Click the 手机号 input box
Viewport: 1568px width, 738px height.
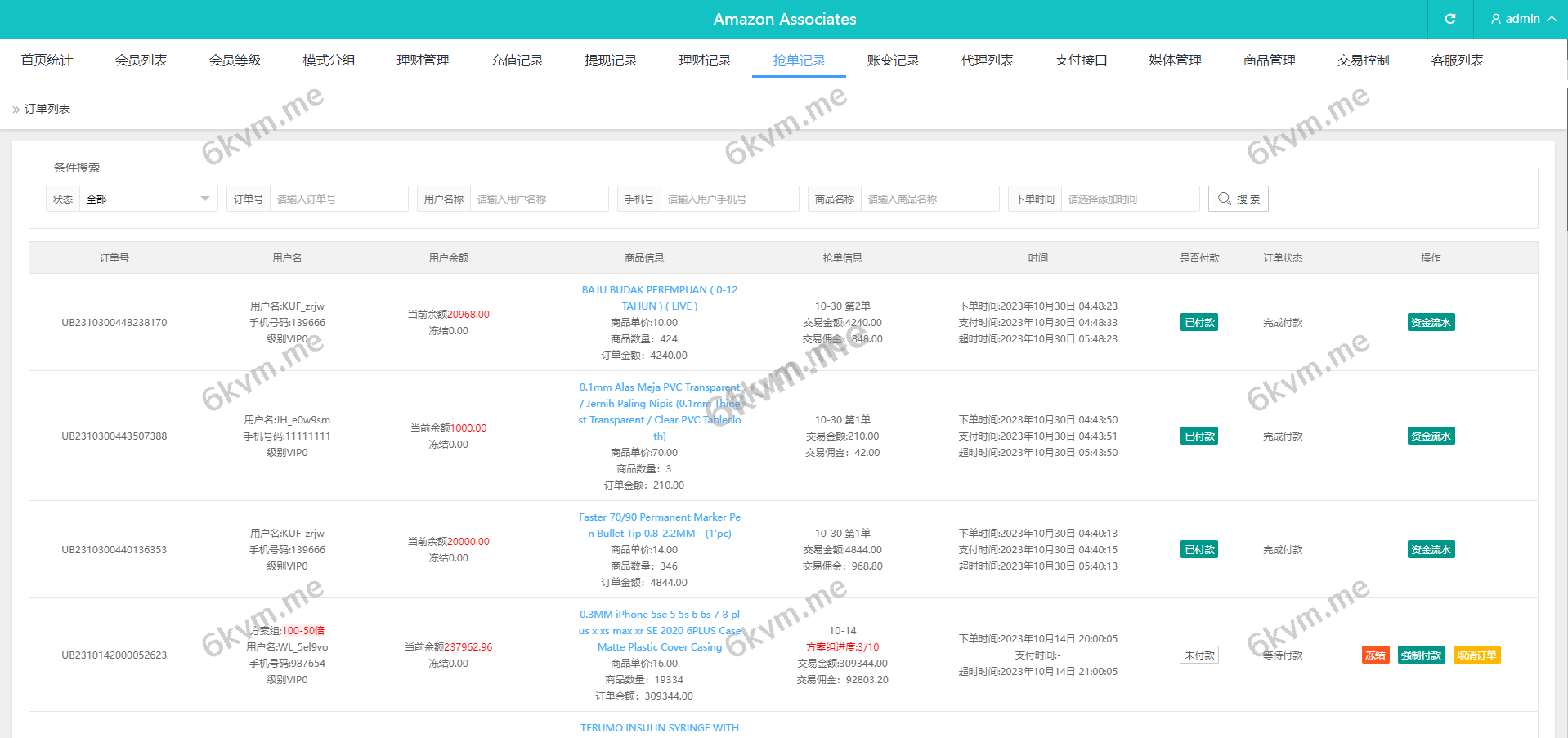(729, 199)
